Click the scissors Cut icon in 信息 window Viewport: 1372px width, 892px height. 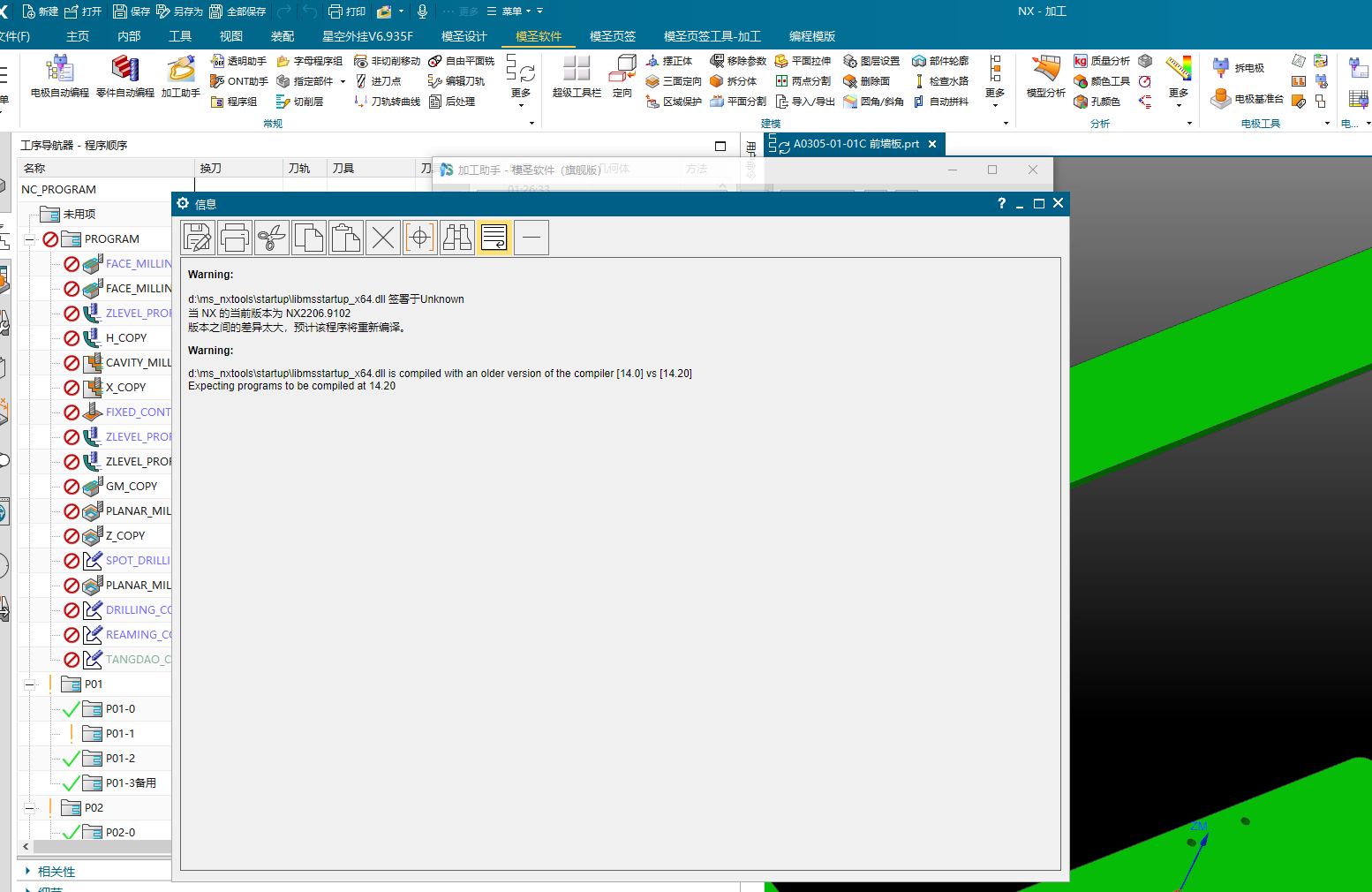pyautogui.click(x=272, y=238)
